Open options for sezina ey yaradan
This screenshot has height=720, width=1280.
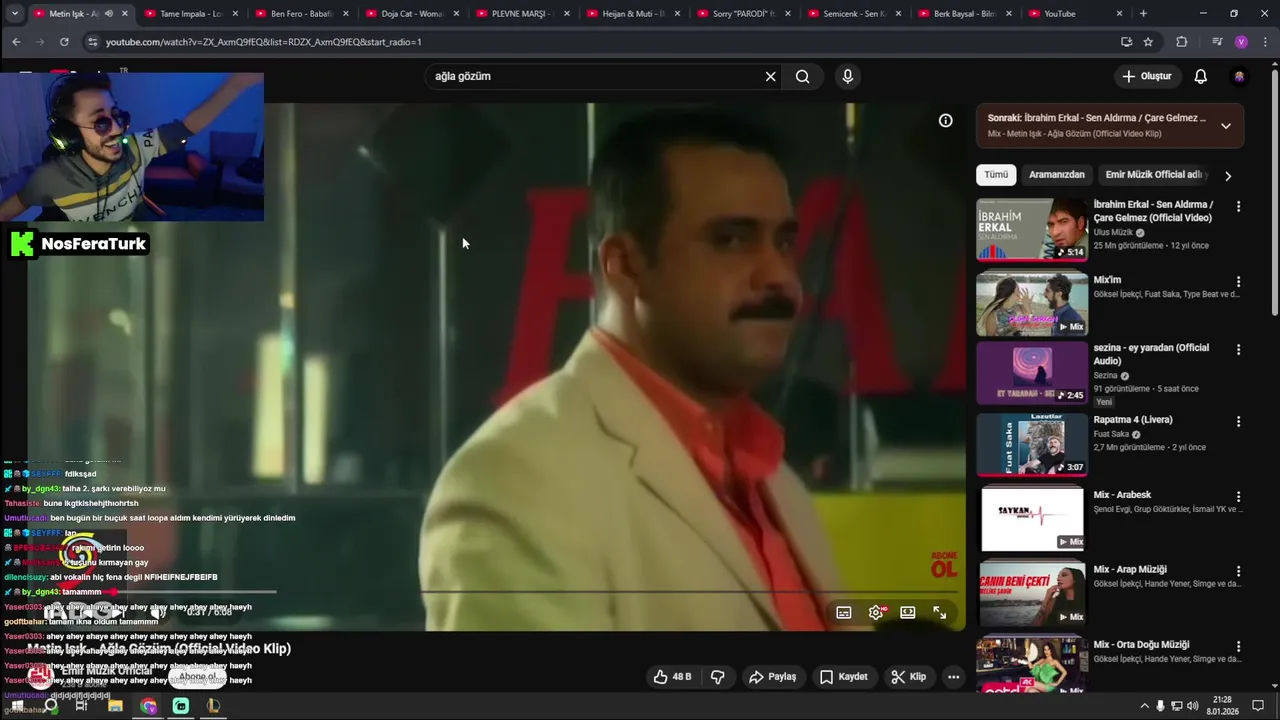(x=1238, y=350)
